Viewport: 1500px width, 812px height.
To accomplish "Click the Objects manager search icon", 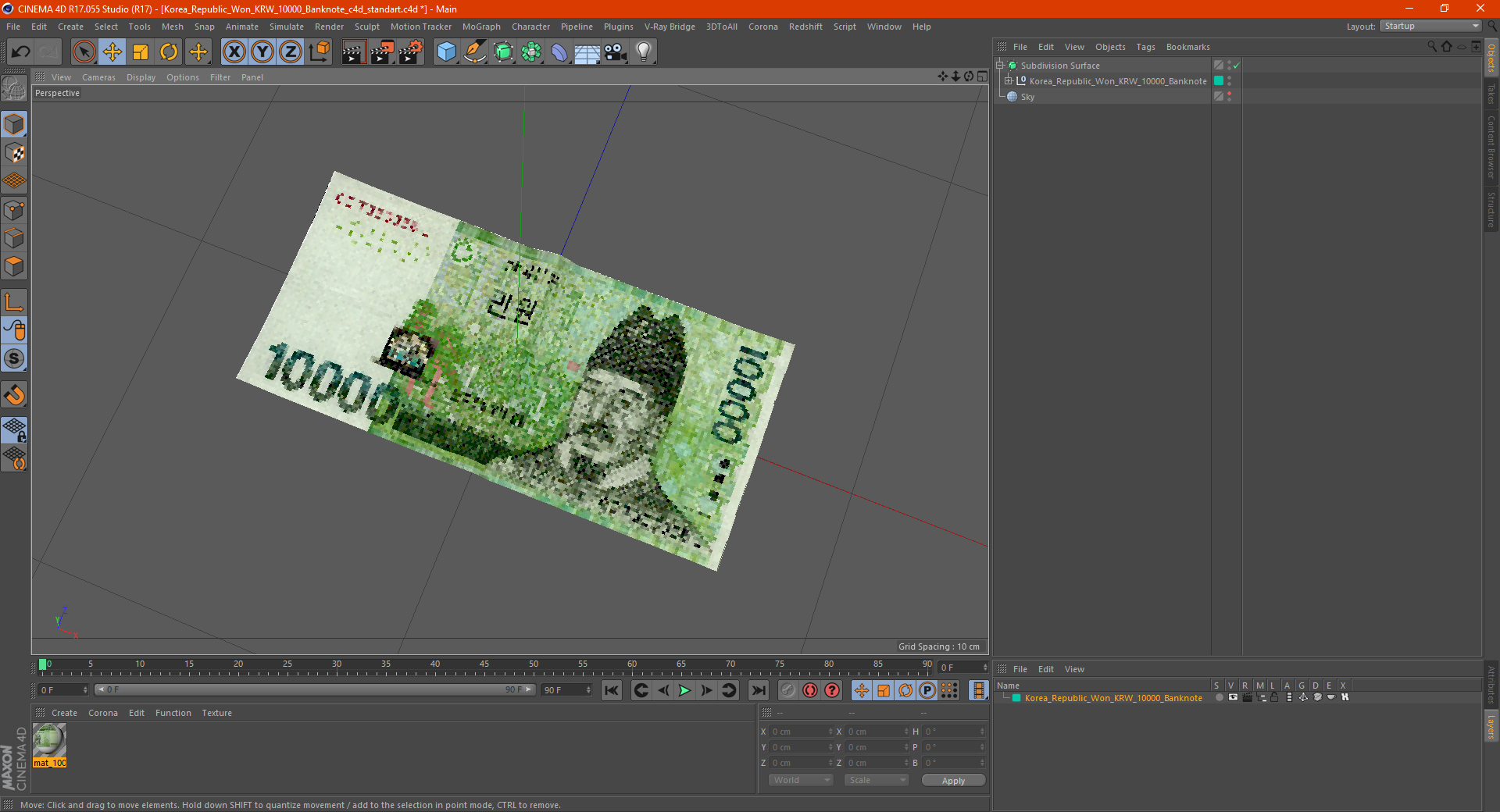I will (1431, 47).
